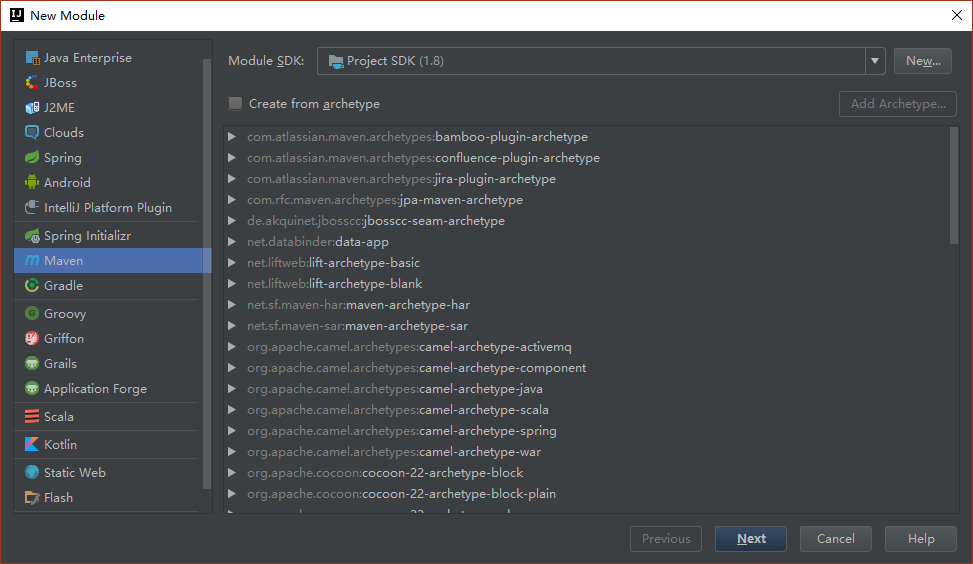The height and width of the screenshot is (564, 973).
Task: Click the Kotlin K icon
Action: (32, 444)
